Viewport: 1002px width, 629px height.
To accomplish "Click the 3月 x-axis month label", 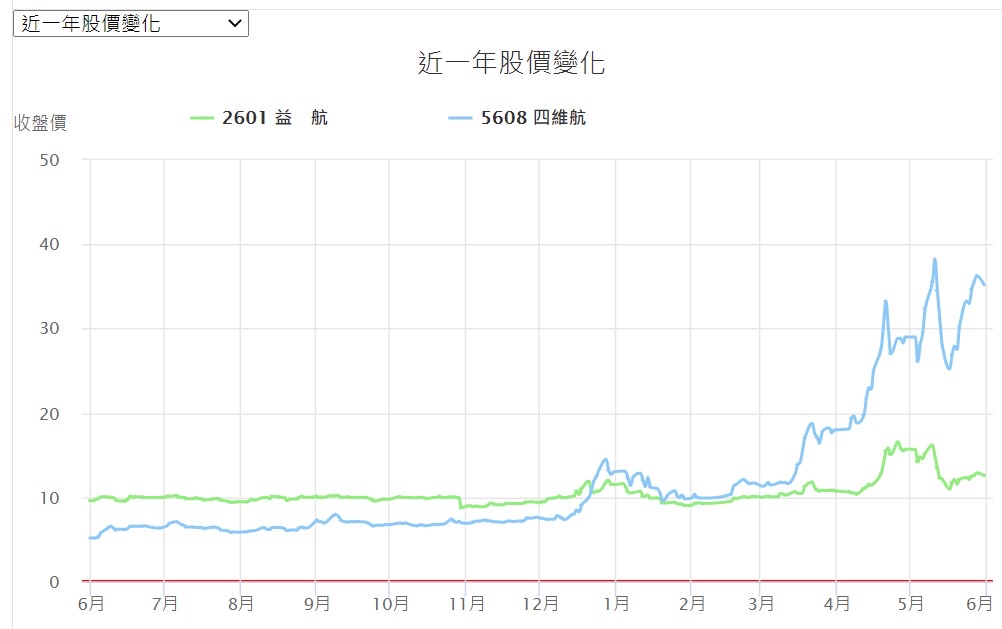I will [759, 604].
